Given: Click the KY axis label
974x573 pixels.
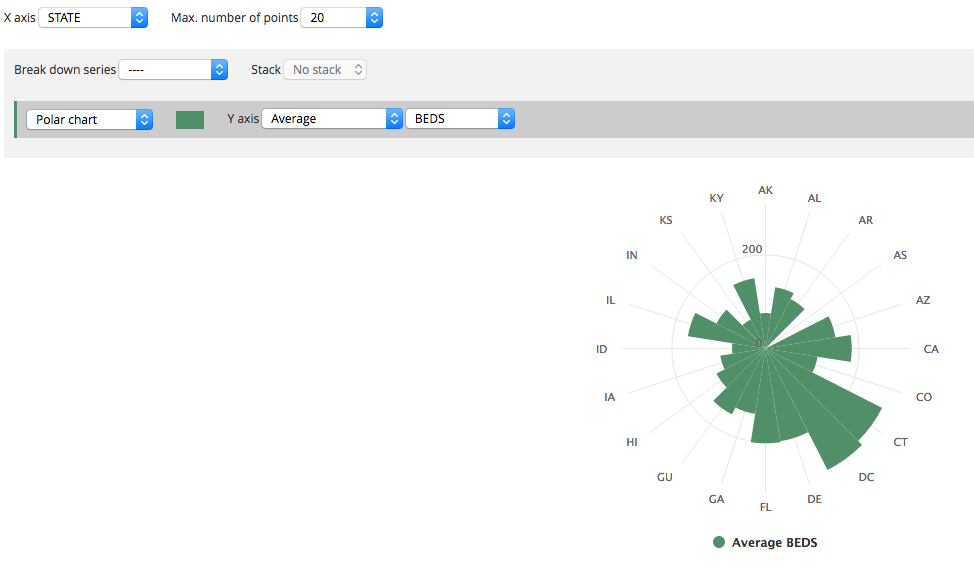Looking at the screenshot, I should [716, 198].
